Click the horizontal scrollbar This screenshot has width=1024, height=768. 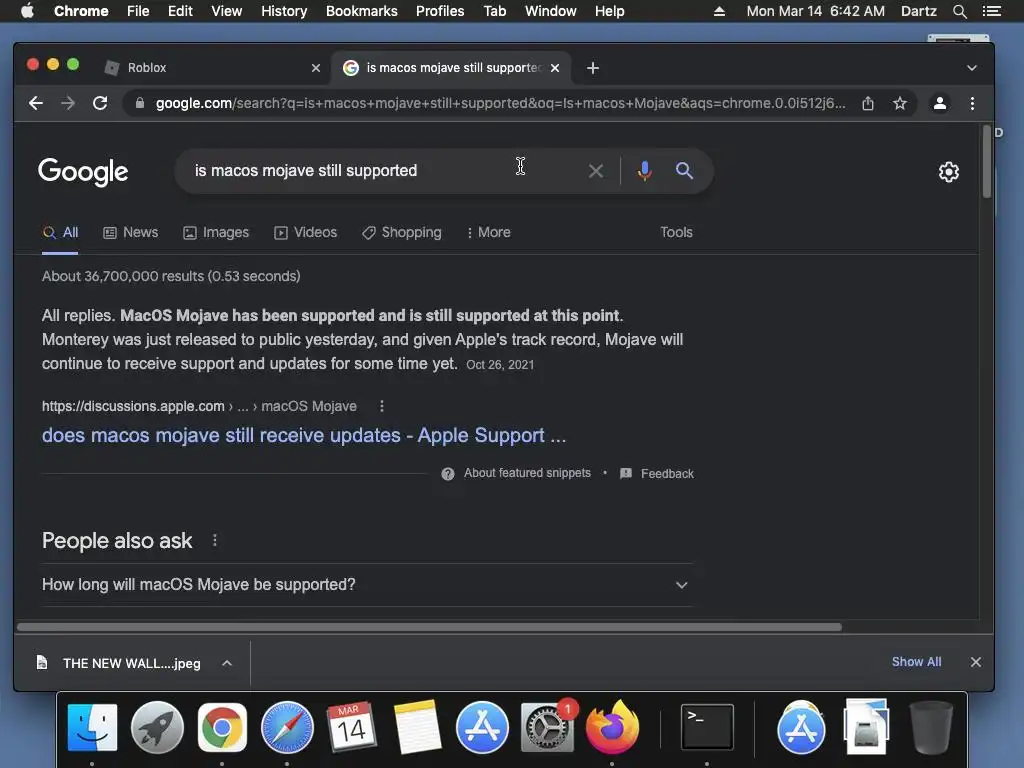[x=429, y=627]
